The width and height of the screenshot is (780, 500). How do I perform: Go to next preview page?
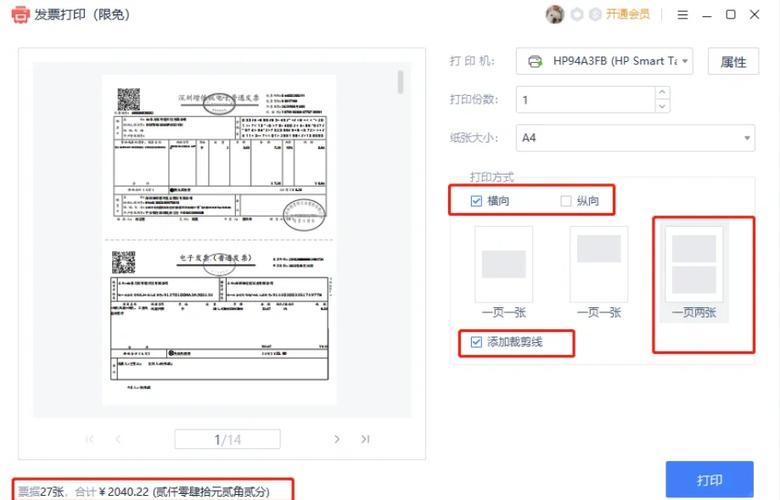[337, 439]
